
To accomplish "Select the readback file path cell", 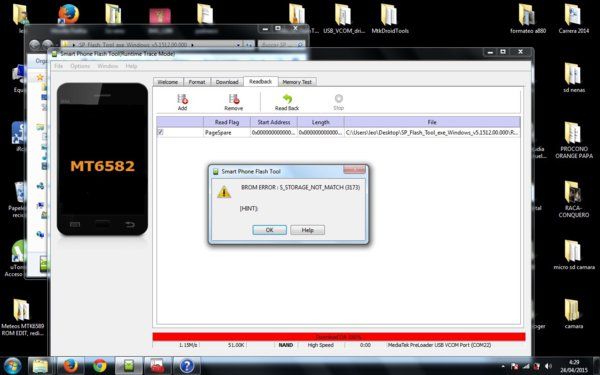I will coord(432,132).
